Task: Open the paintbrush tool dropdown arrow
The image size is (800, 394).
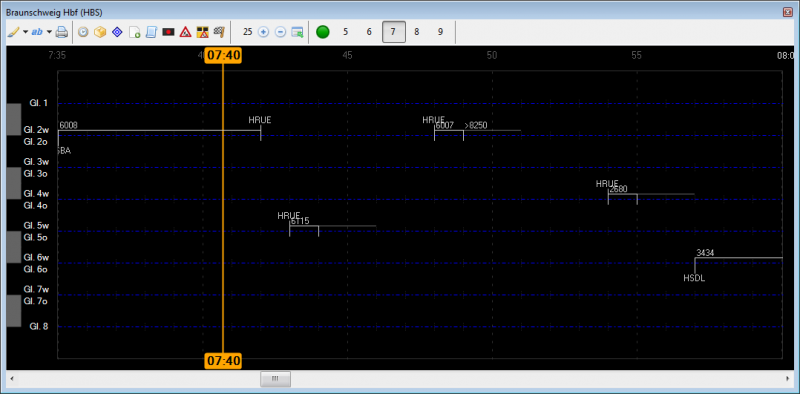Action: tap(26, 32)
